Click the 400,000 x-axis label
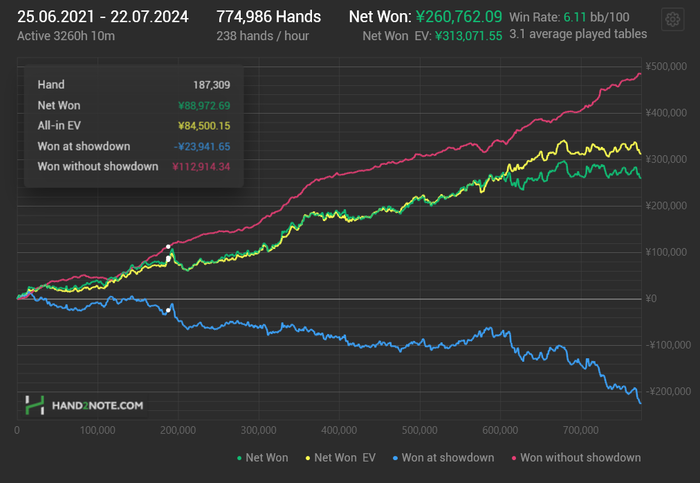700x483 pixels. coord(339,430)
